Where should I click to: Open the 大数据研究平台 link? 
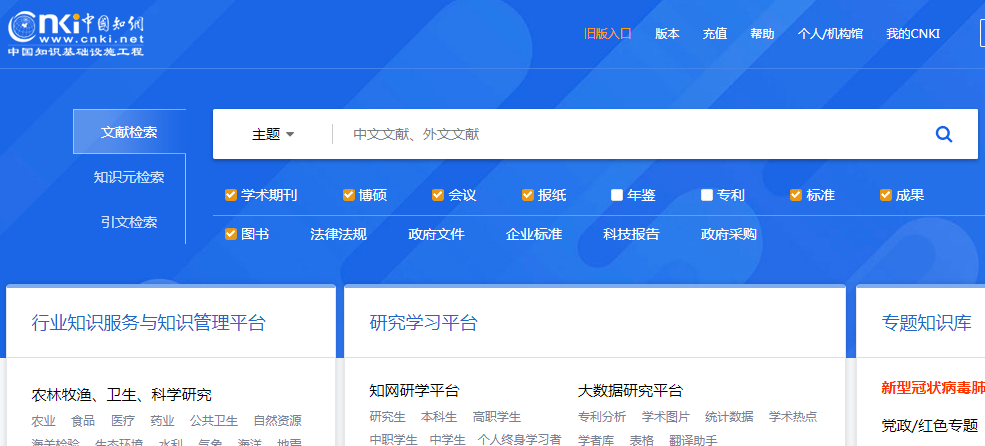coord(630,391)
